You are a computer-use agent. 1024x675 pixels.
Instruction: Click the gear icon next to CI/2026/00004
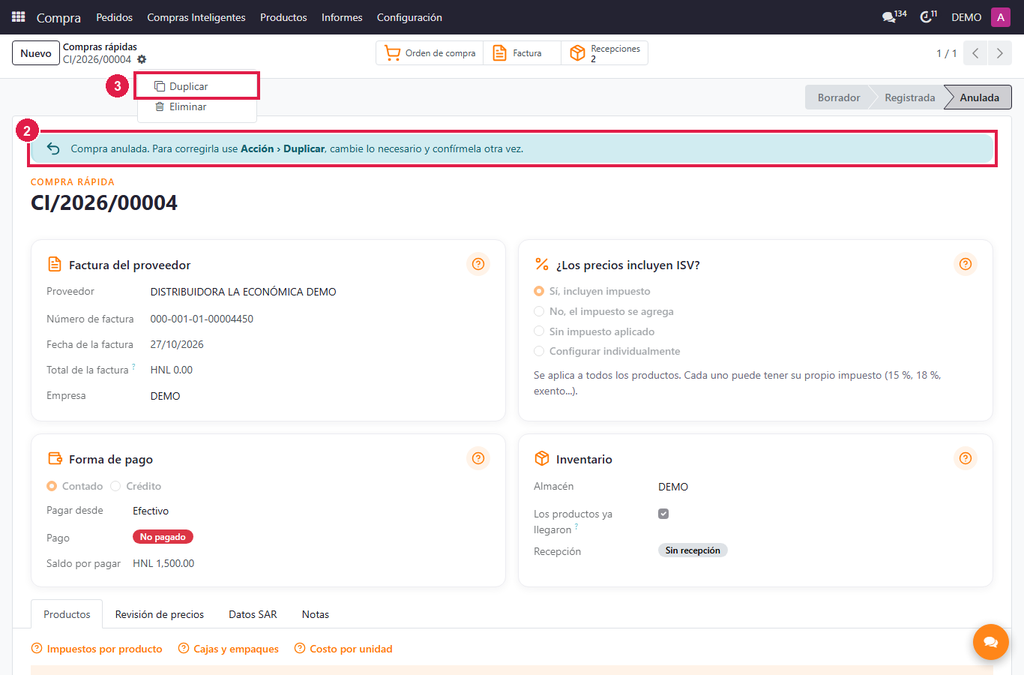[142, 59]
